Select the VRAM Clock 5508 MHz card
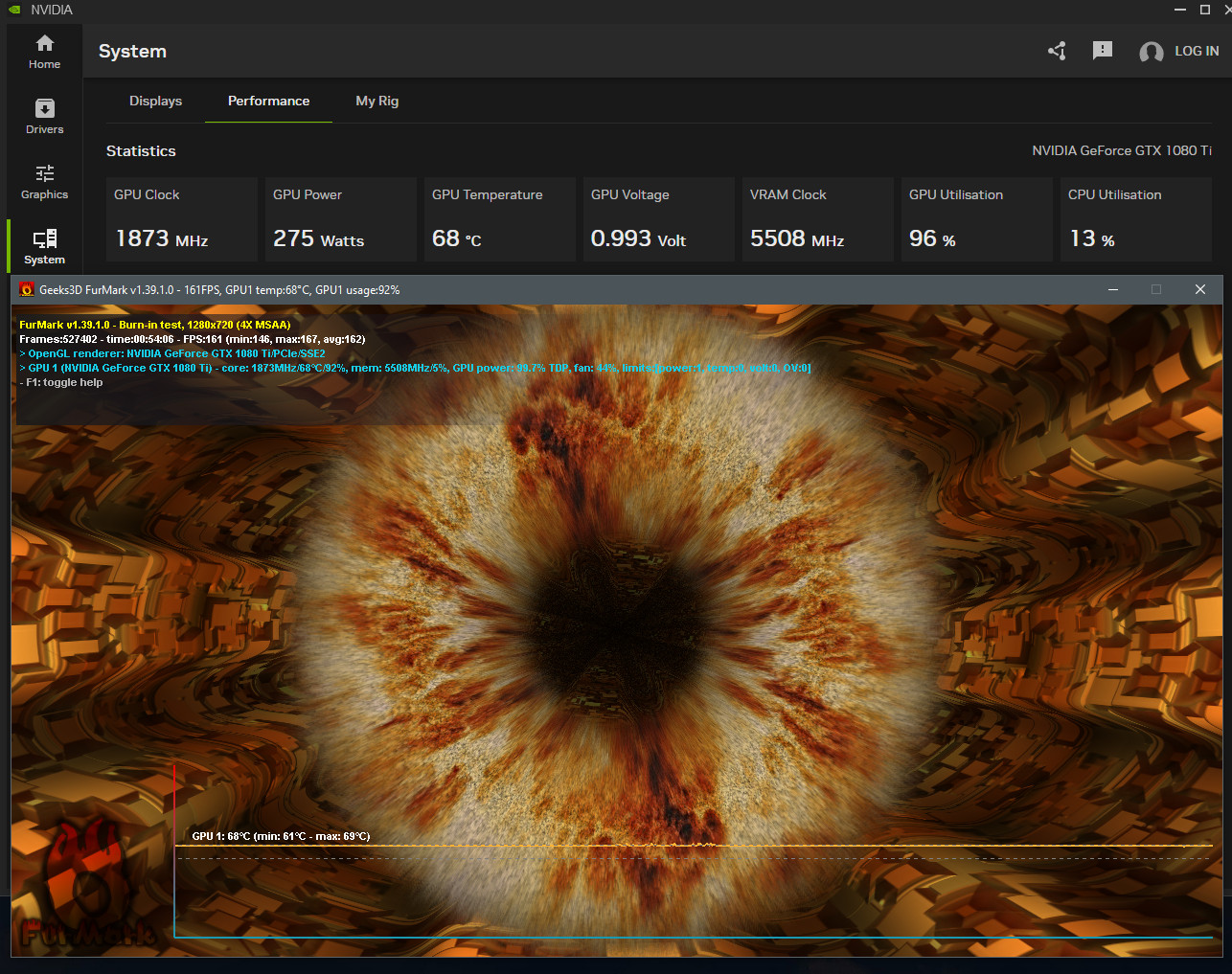1232x974 pixels. coord(818,219)
